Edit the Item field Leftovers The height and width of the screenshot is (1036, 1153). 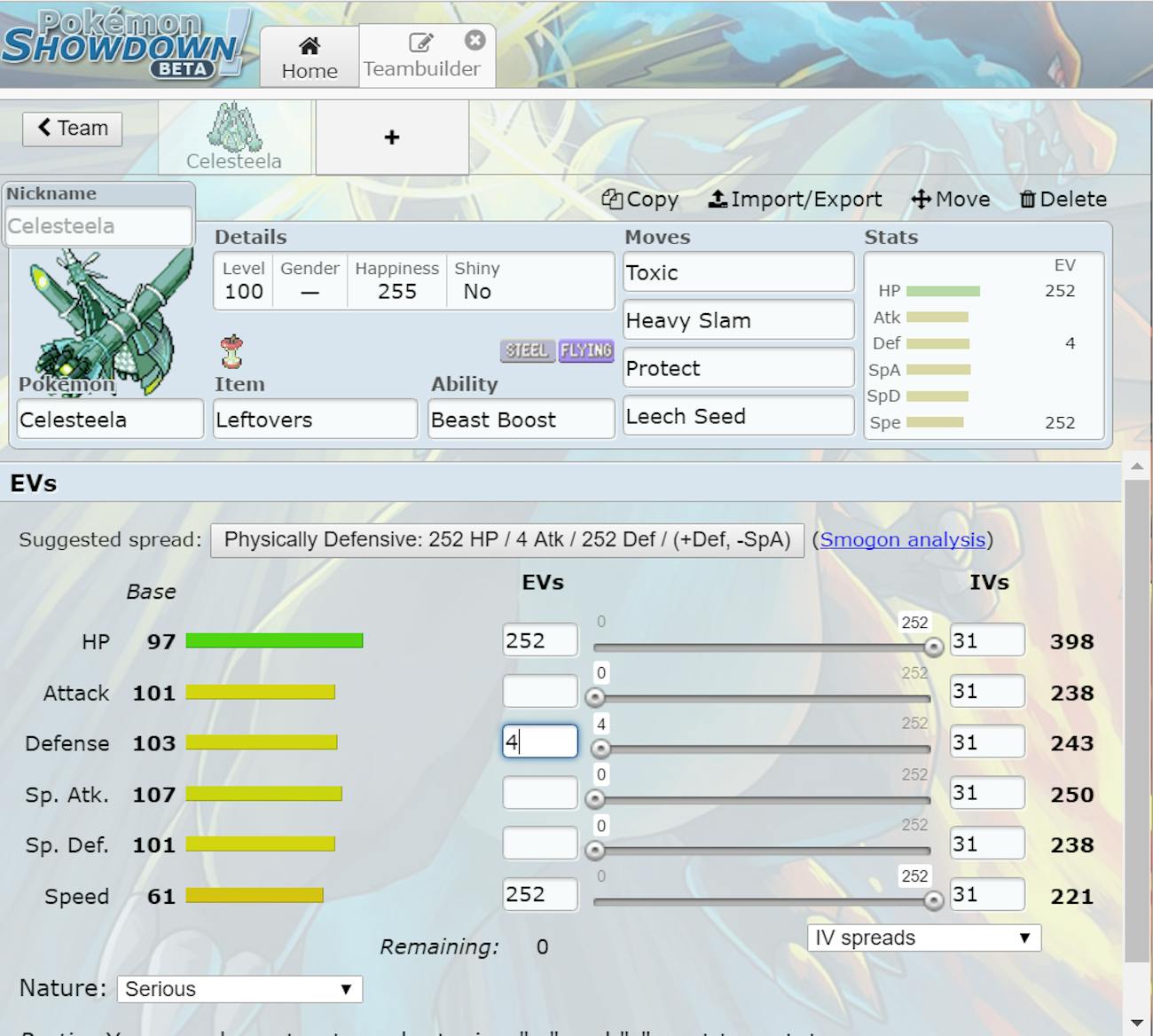coord(315,419)
